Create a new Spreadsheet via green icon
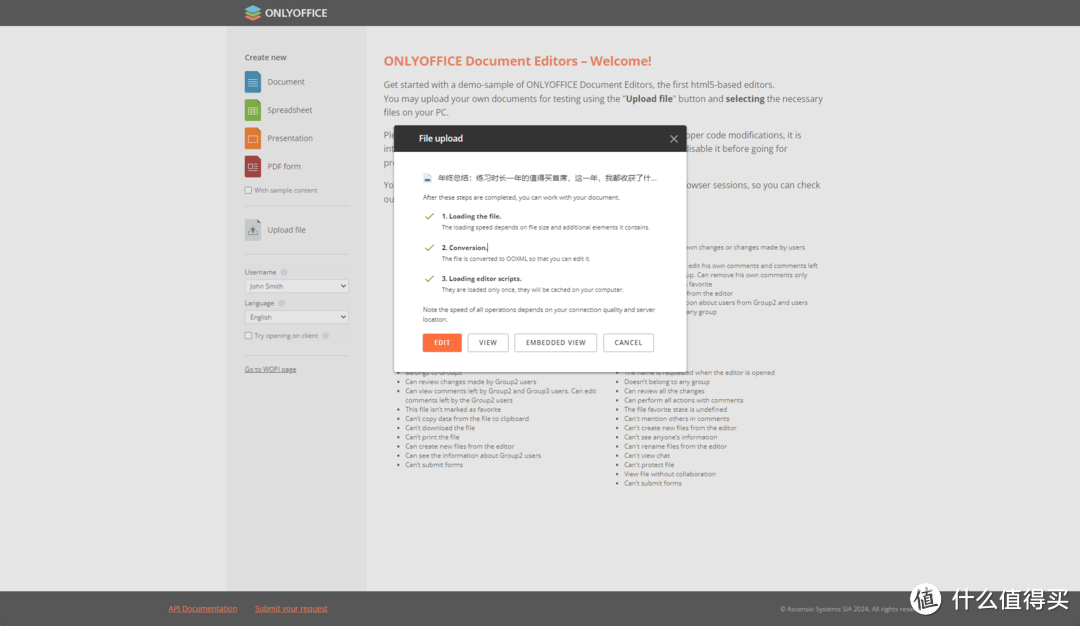The image size is (1080, 626). click(253, 110)
